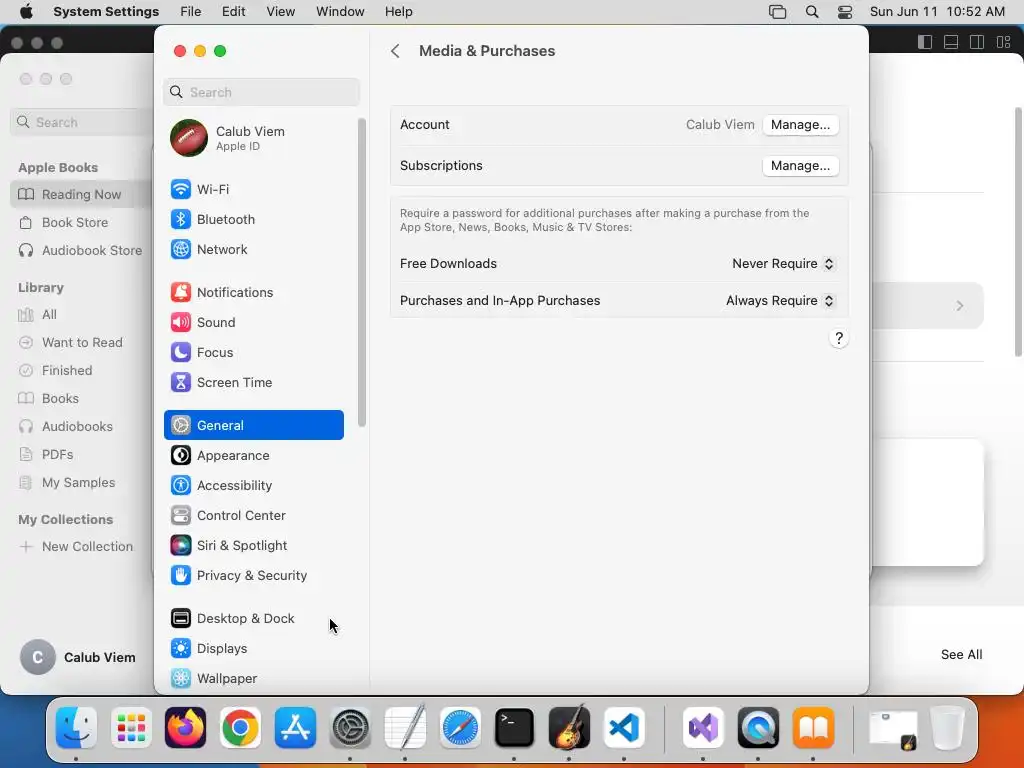Open the Help menu

[x=398, y=12]
